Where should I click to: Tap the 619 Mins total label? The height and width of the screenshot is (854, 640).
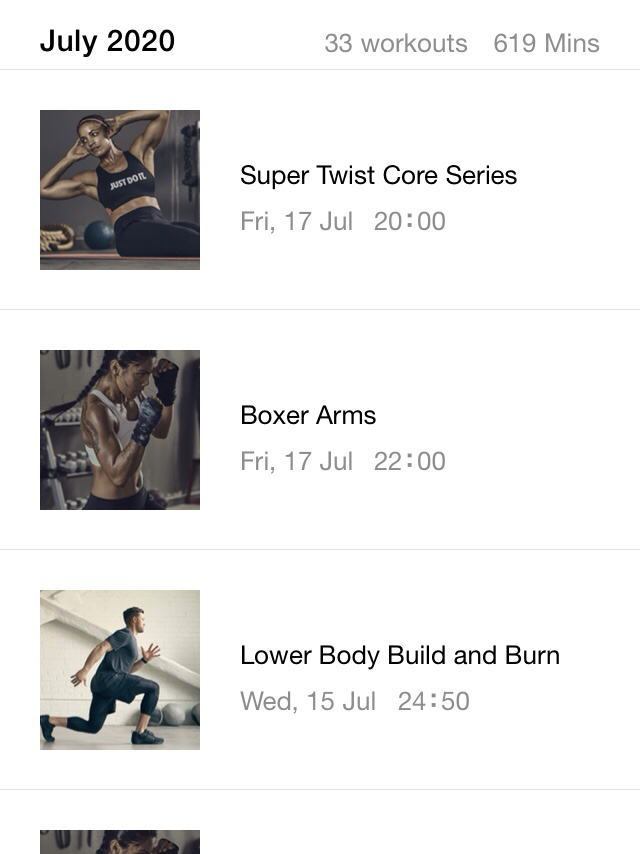click(546, 44)
